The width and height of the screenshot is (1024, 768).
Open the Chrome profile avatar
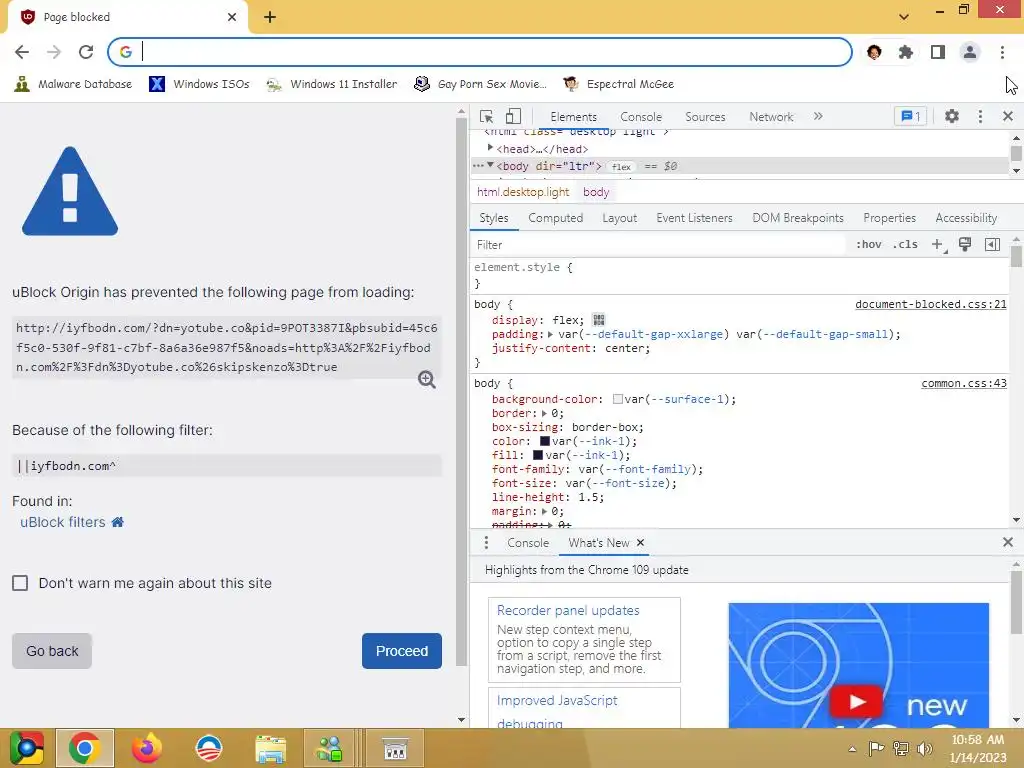click(970, 52)
